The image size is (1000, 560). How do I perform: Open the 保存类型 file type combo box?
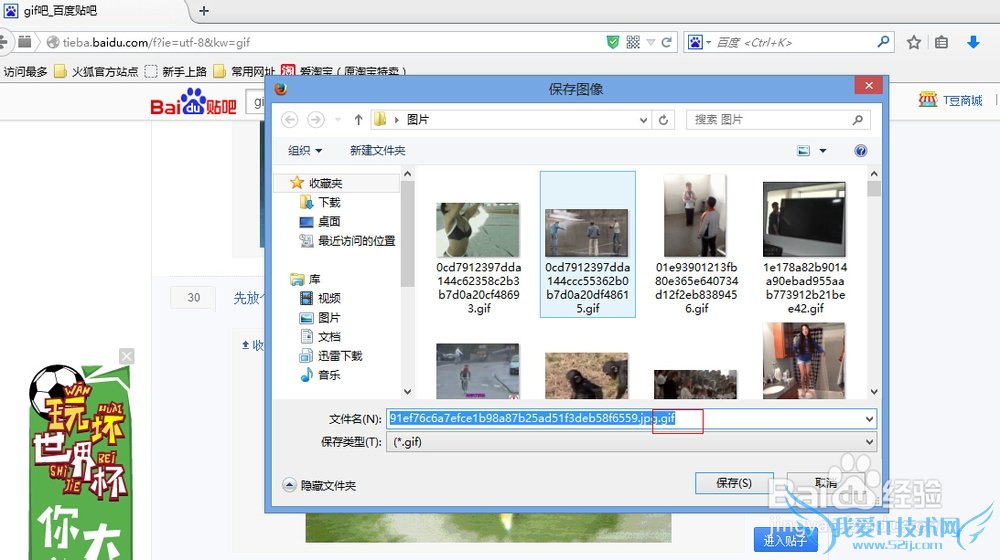coord(631,441)
